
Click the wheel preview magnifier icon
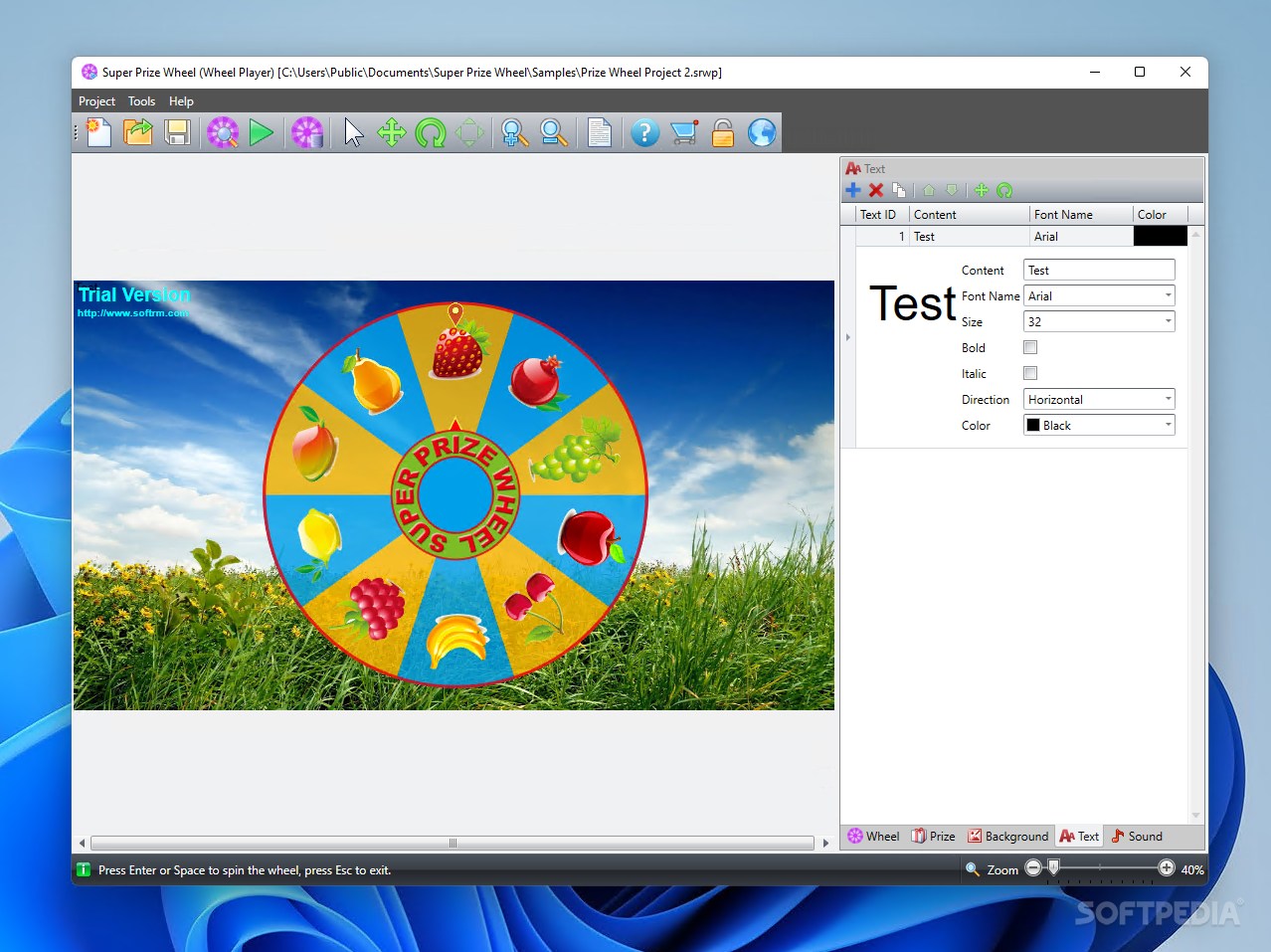click(x=223, y=132)
